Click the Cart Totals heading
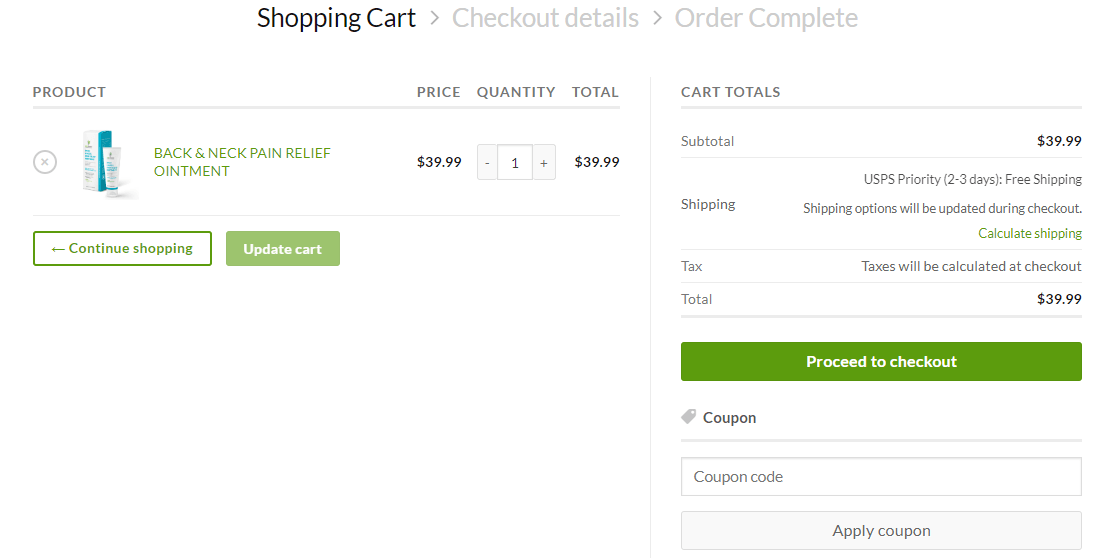 point(730,92)
